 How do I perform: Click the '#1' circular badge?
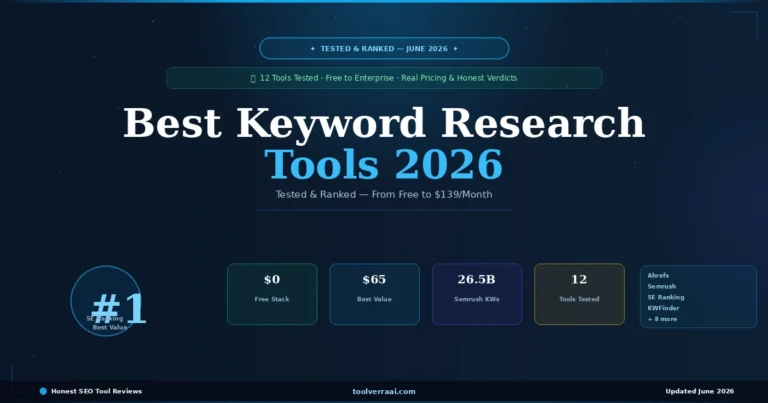pyautogui.click(x=106, y=301)
